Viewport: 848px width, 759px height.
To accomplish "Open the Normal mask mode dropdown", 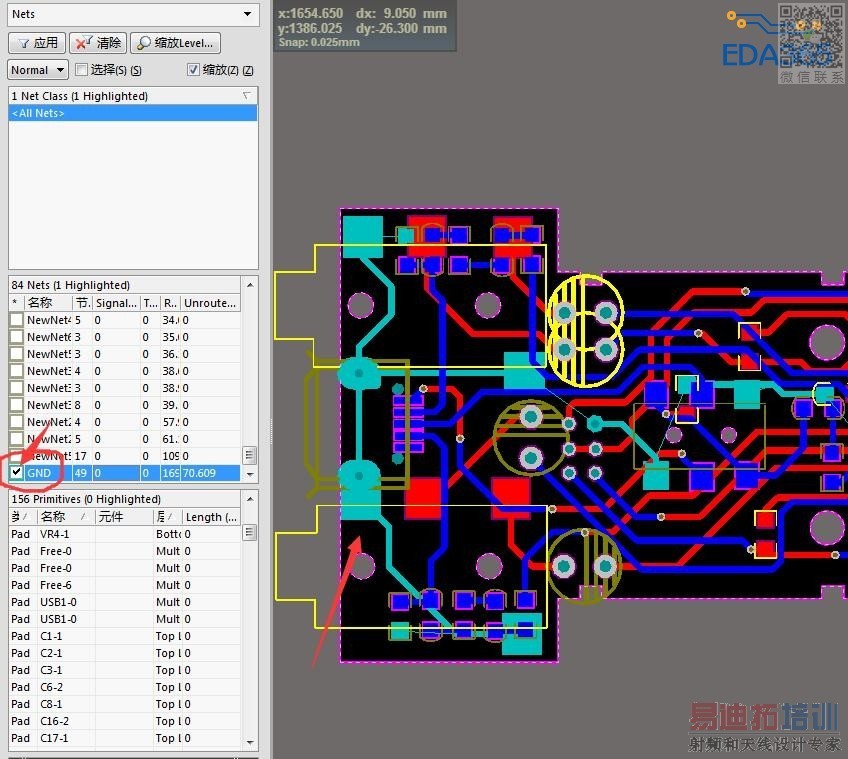I will 37,70.
